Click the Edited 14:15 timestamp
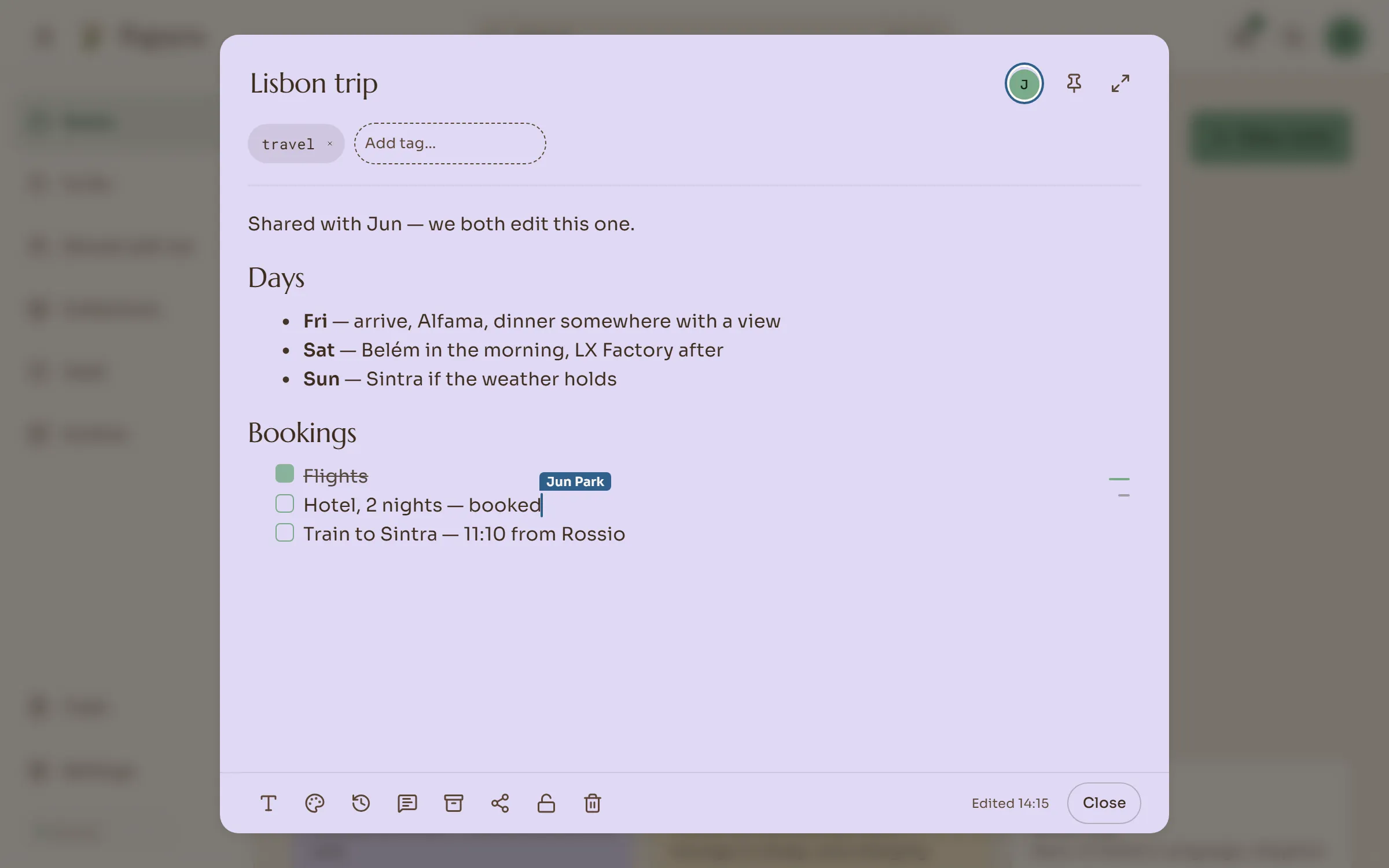Image resolution: width=1389 pixels, height=868 pixels. [x=1010, y=803]
